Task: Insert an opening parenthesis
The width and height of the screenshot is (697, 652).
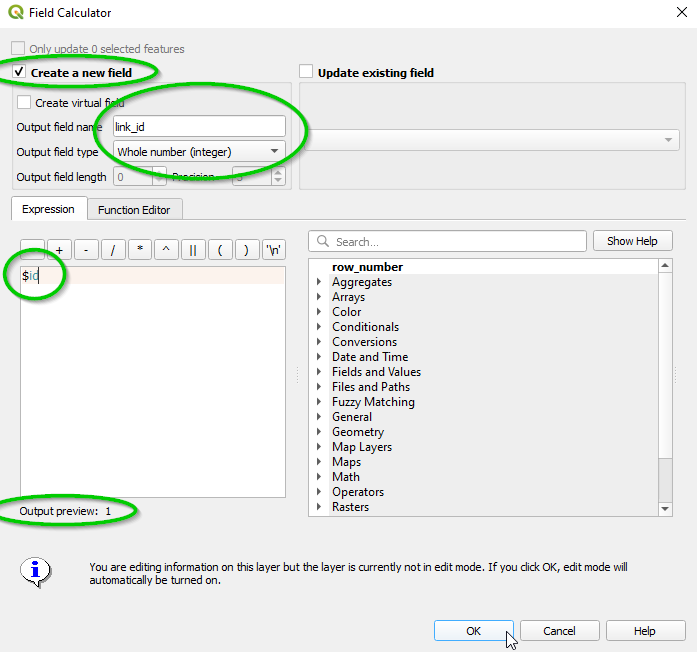Action: pyautogui.click(x=220, y=250)
